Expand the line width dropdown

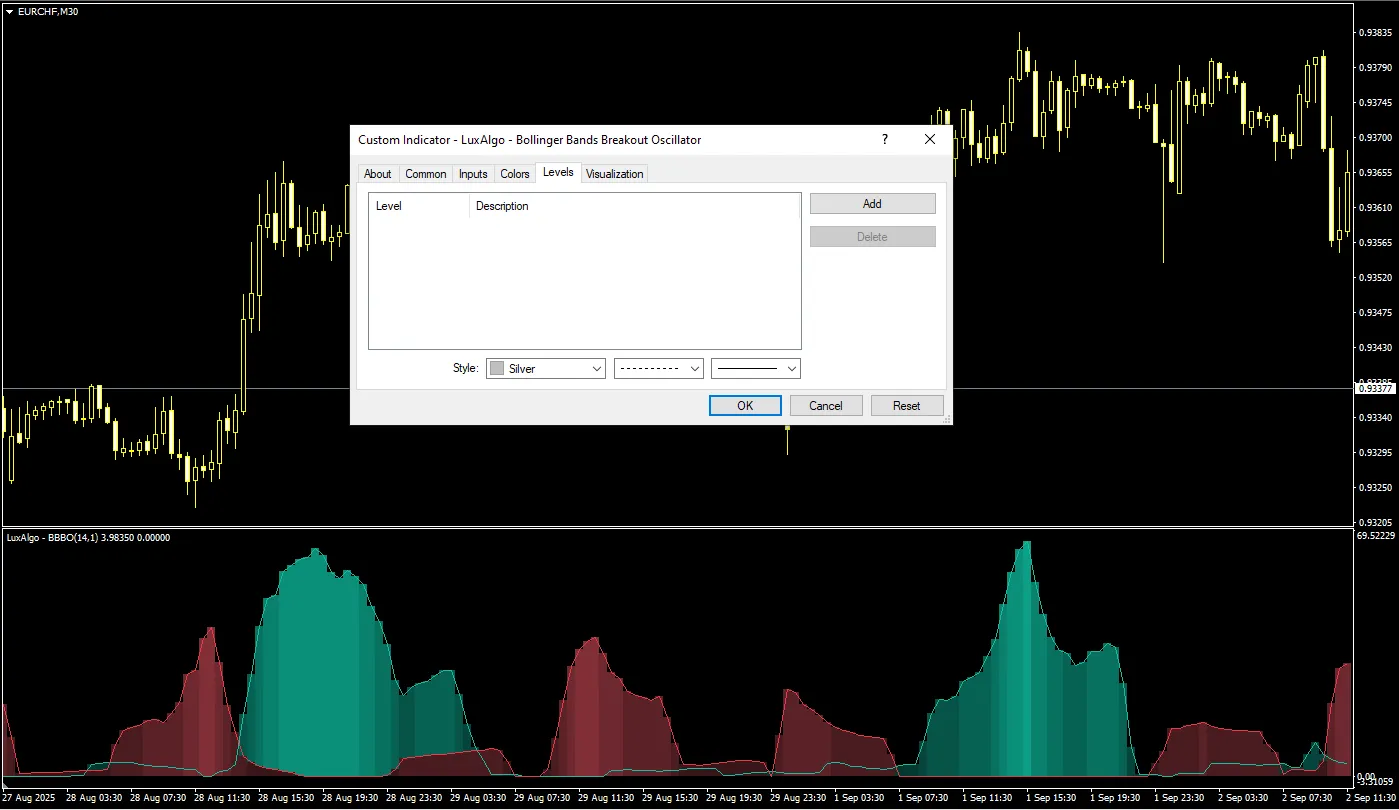point(791,368)
